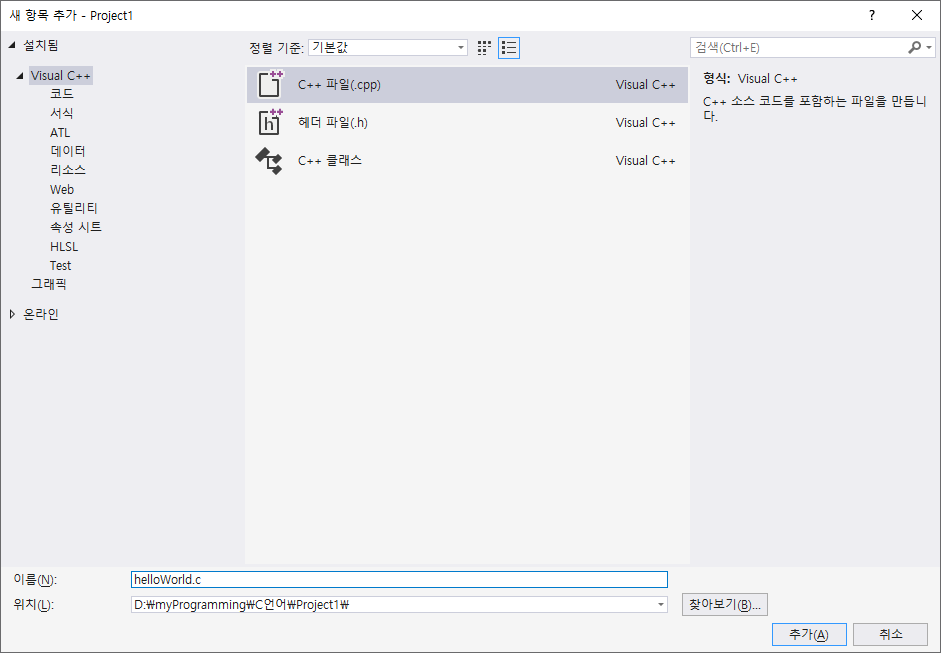Select the 서식 category
This screenshot has height=653, width=941.
[62, 113]
